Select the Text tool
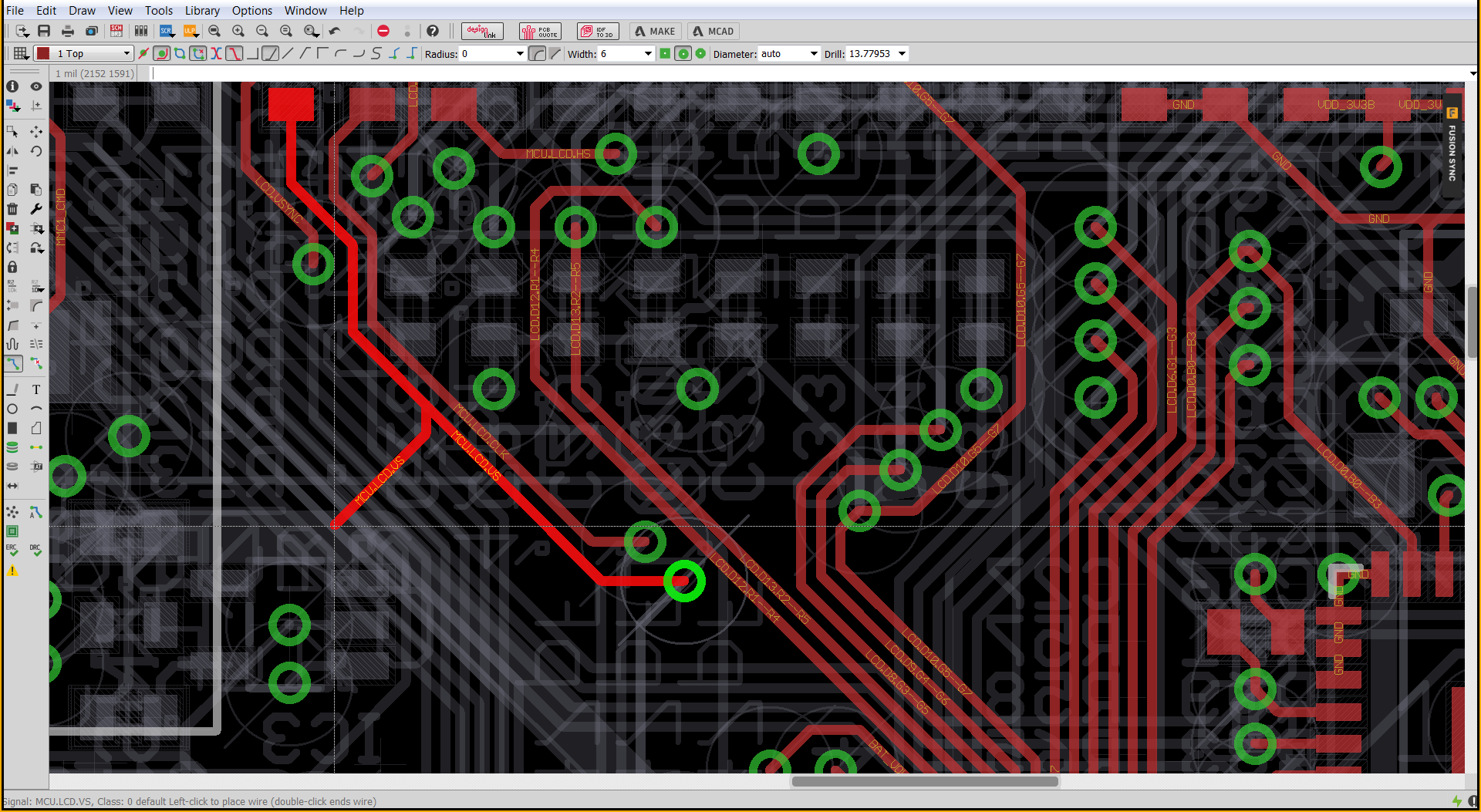This screenshot has width=1481, height=812. pos(36,389)
